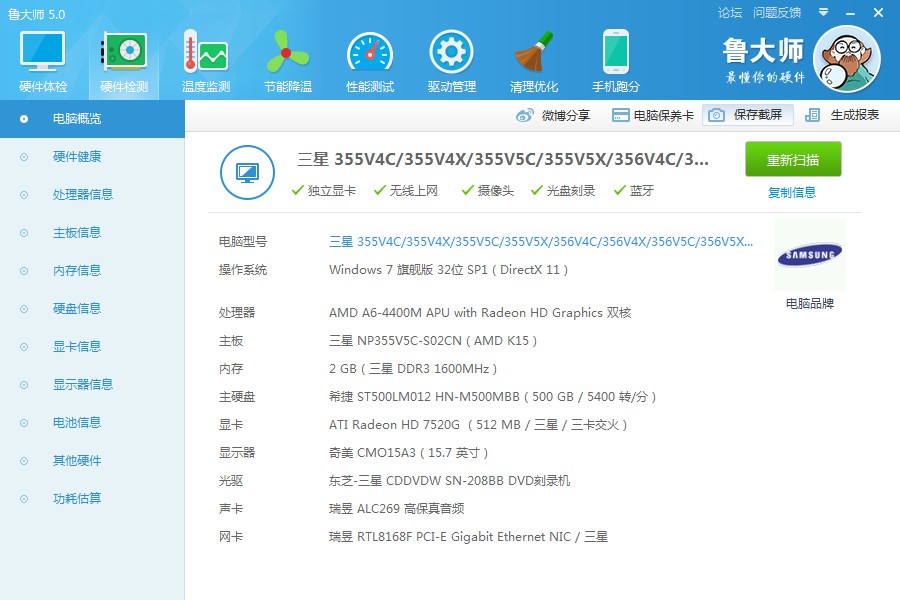
Task: Open the 电脑保养卡 maintenance card
Action: click(652, 115)
